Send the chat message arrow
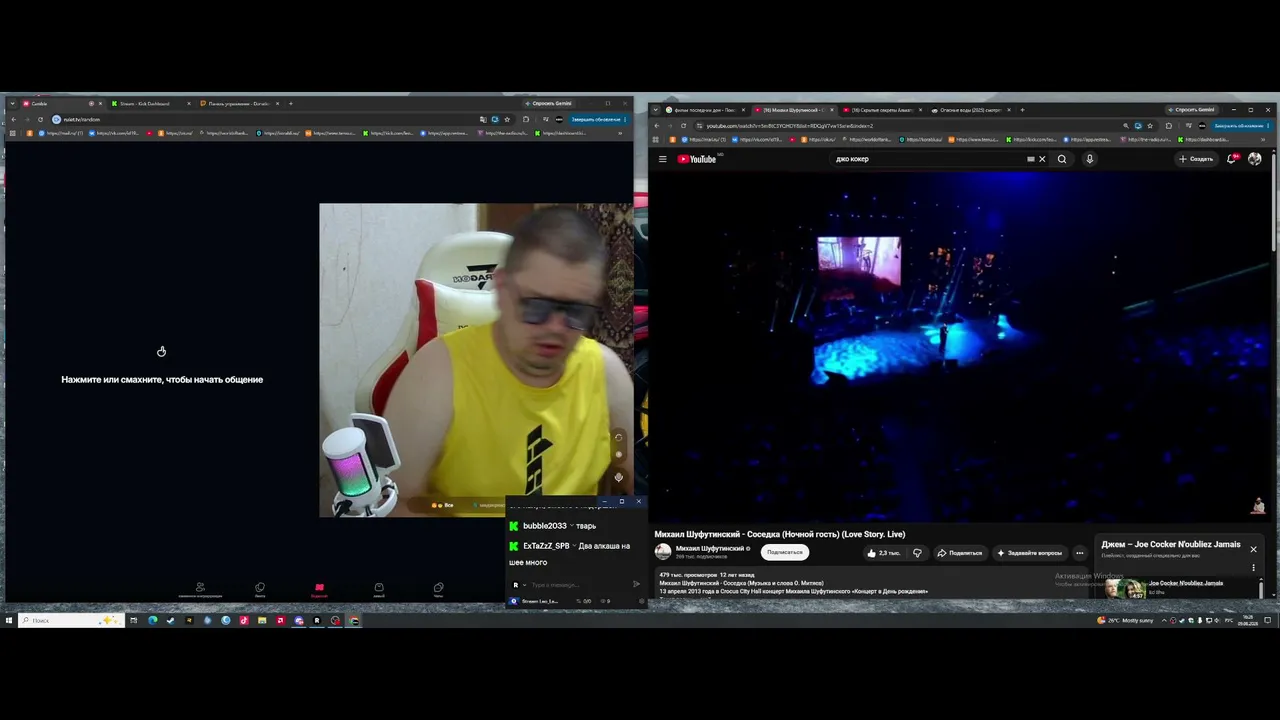This screenshot has width=1280, height=720. (x=636, y=584)
